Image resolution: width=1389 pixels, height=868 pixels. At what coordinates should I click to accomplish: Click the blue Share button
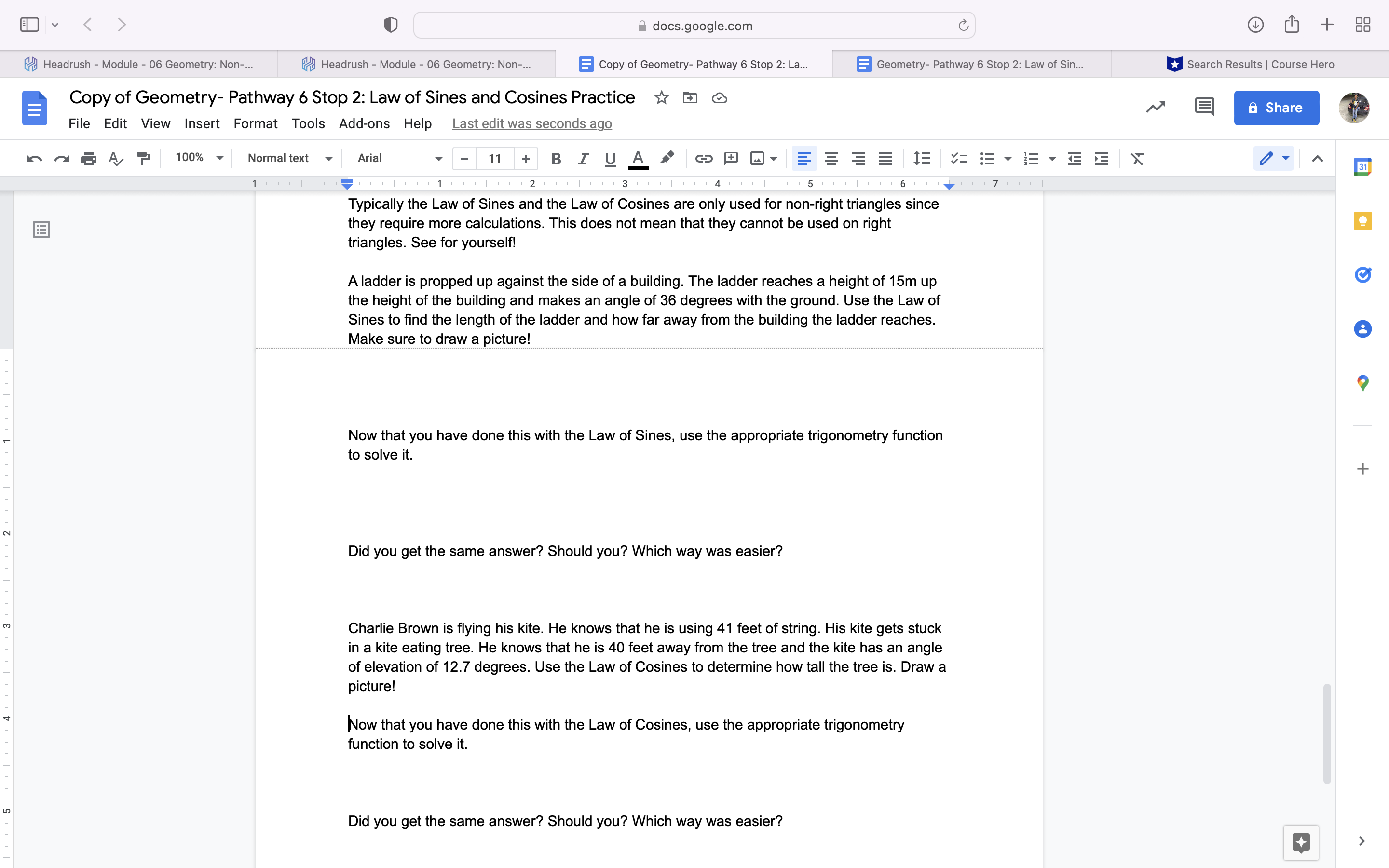click(x=1276, y=108)
